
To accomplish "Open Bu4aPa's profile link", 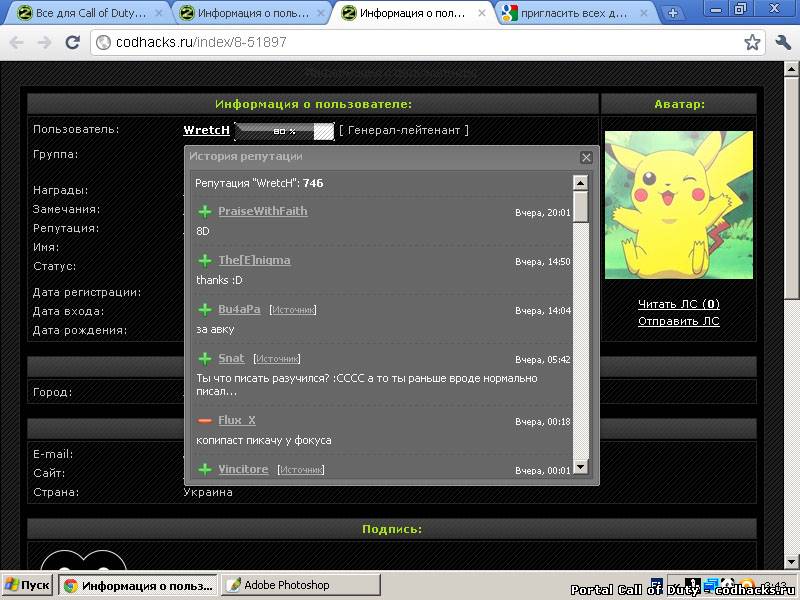I will click(239, 309).
